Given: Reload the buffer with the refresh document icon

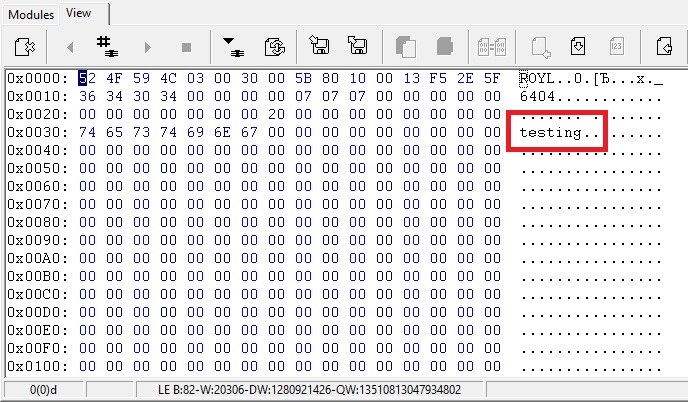Looking at the screenshot, I should click(x=275, y=47).
